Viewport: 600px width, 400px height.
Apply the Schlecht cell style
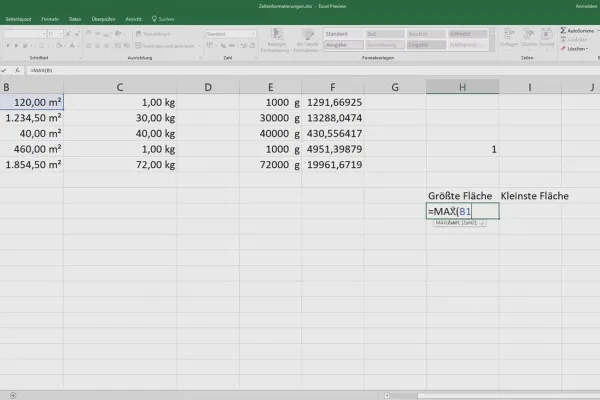click(468, 34)
